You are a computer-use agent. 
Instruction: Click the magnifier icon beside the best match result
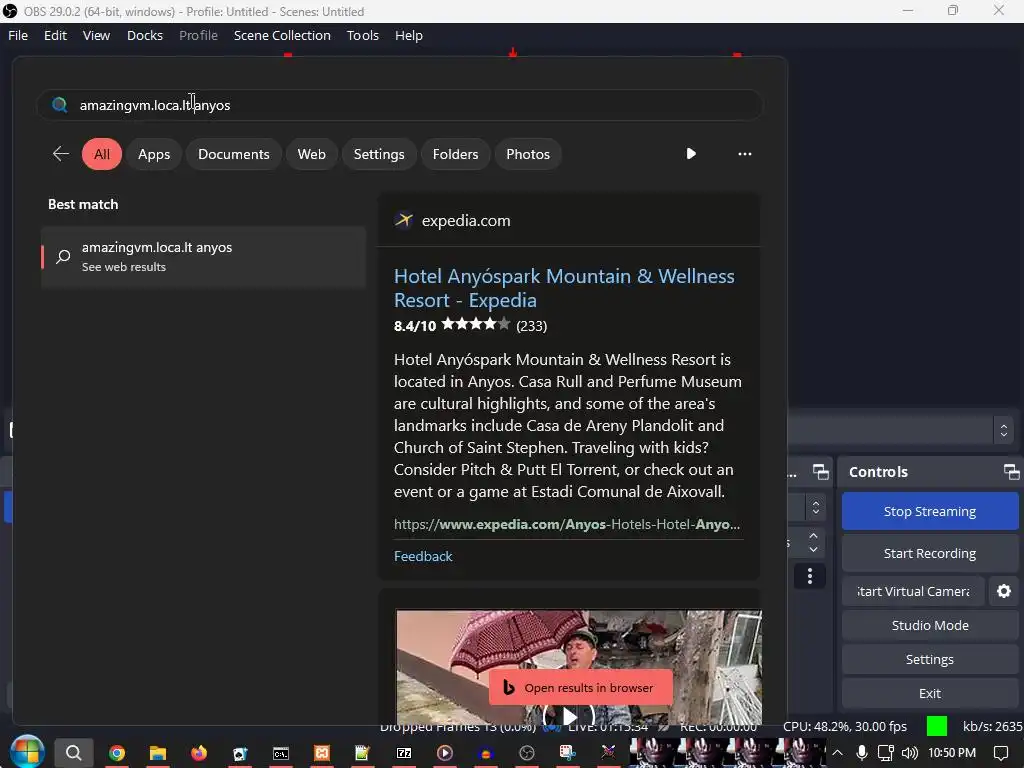[x=63, y=257]
